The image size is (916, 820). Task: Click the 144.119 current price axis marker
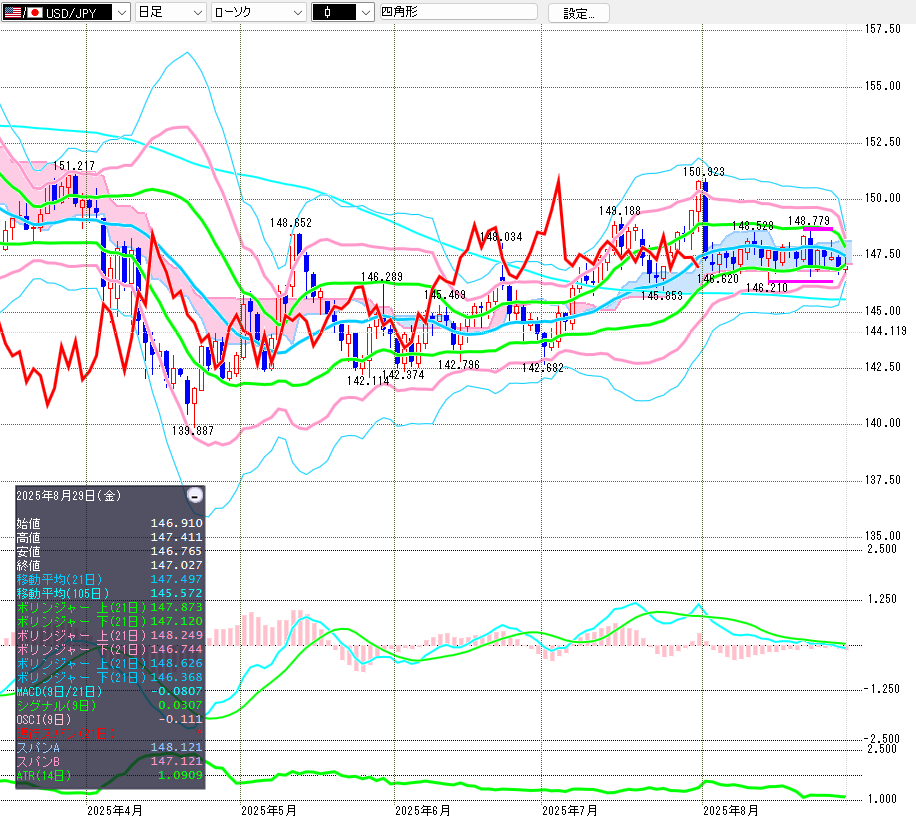886,331
